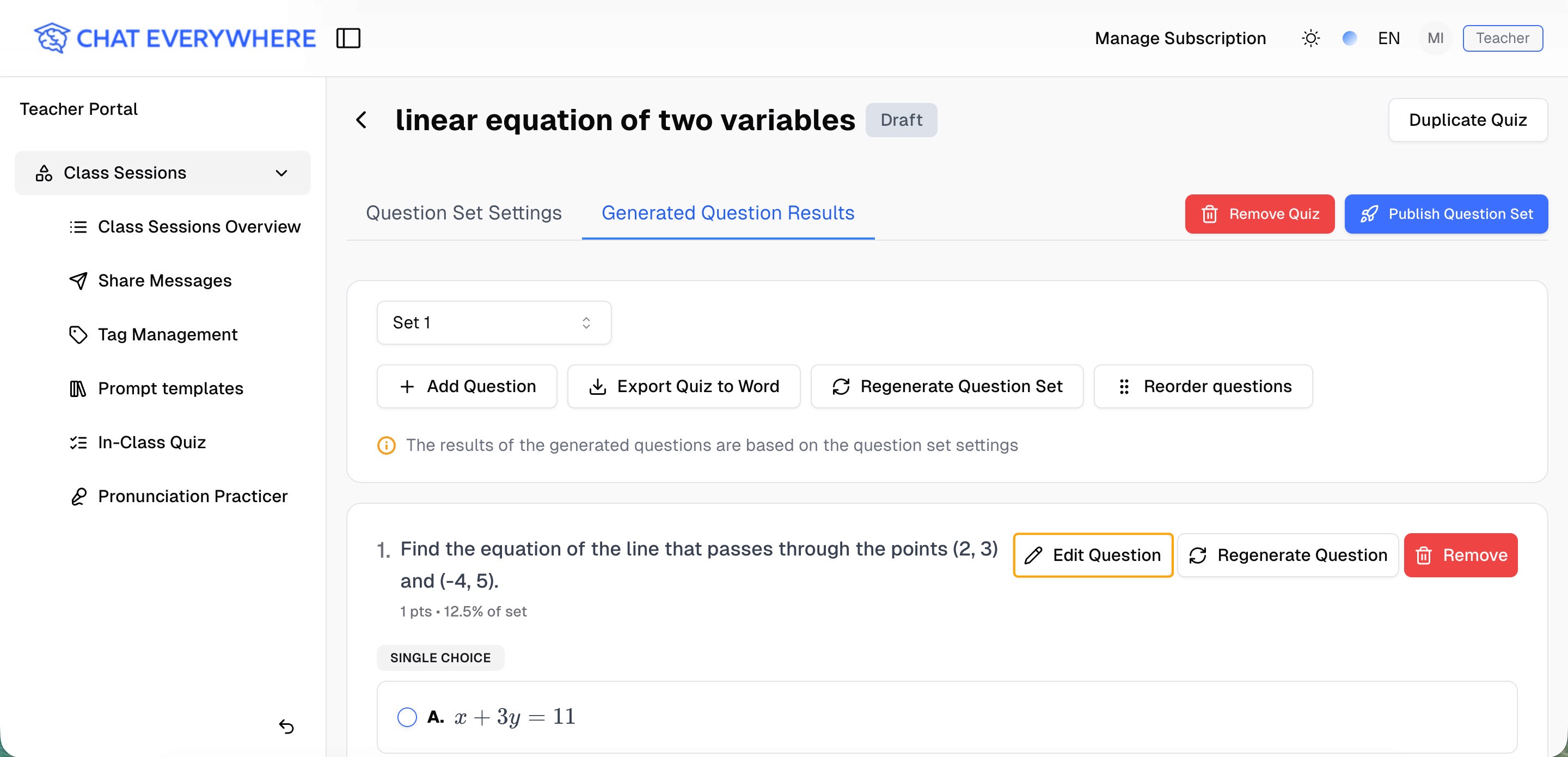1568x757 pixels.
Task: Change language using the EN selector
Action: [x=1388, y=38]
